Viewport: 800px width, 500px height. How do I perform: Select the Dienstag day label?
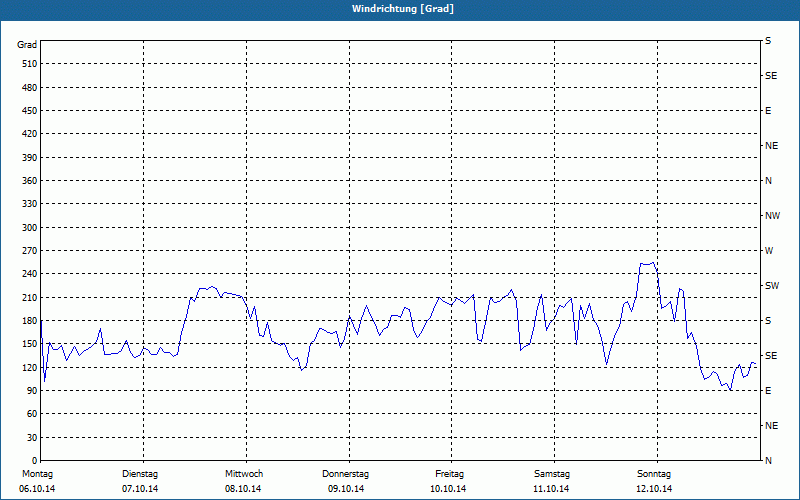[140, 474]
